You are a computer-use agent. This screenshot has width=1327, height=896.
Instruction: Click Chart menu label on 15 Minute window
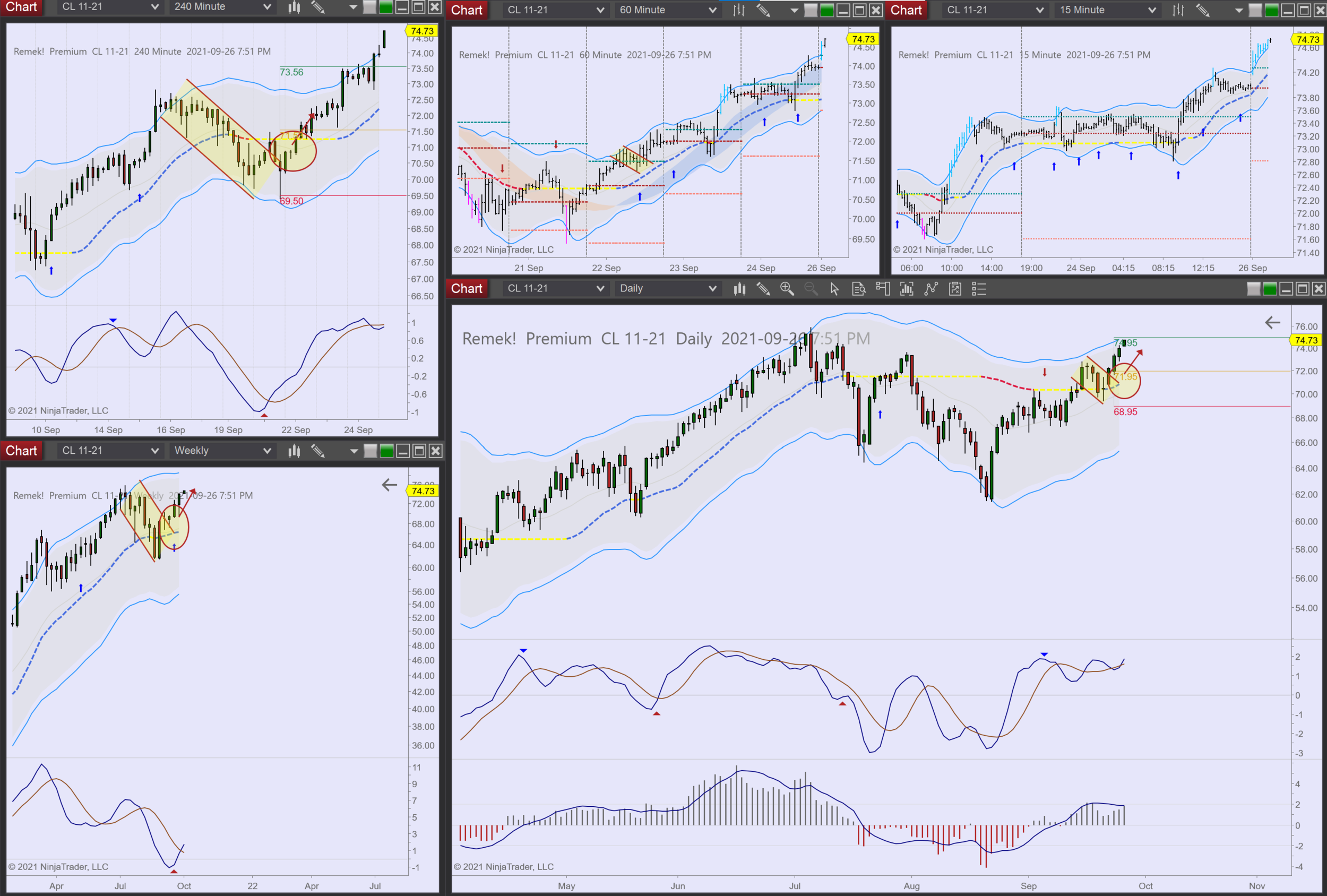click(x=906, y=10)
